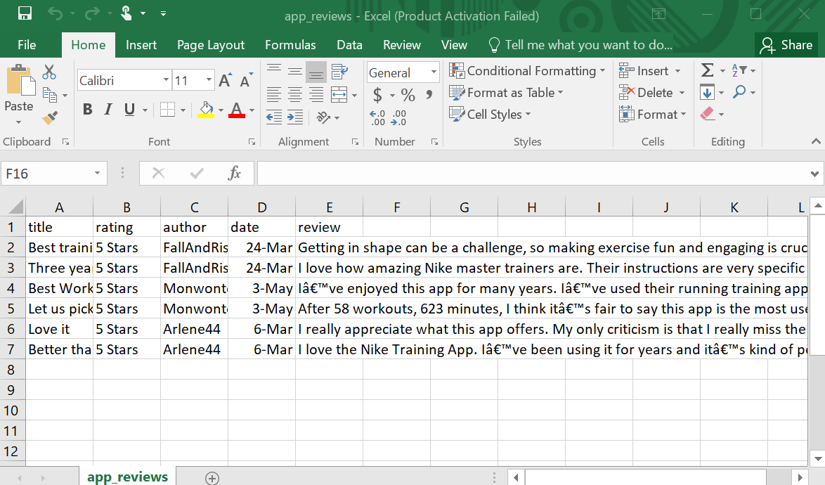Image resolution: width=825 pixels, height=485 pixels.
Task: Click the Name Box showing F16
Action: click(54, 174)
